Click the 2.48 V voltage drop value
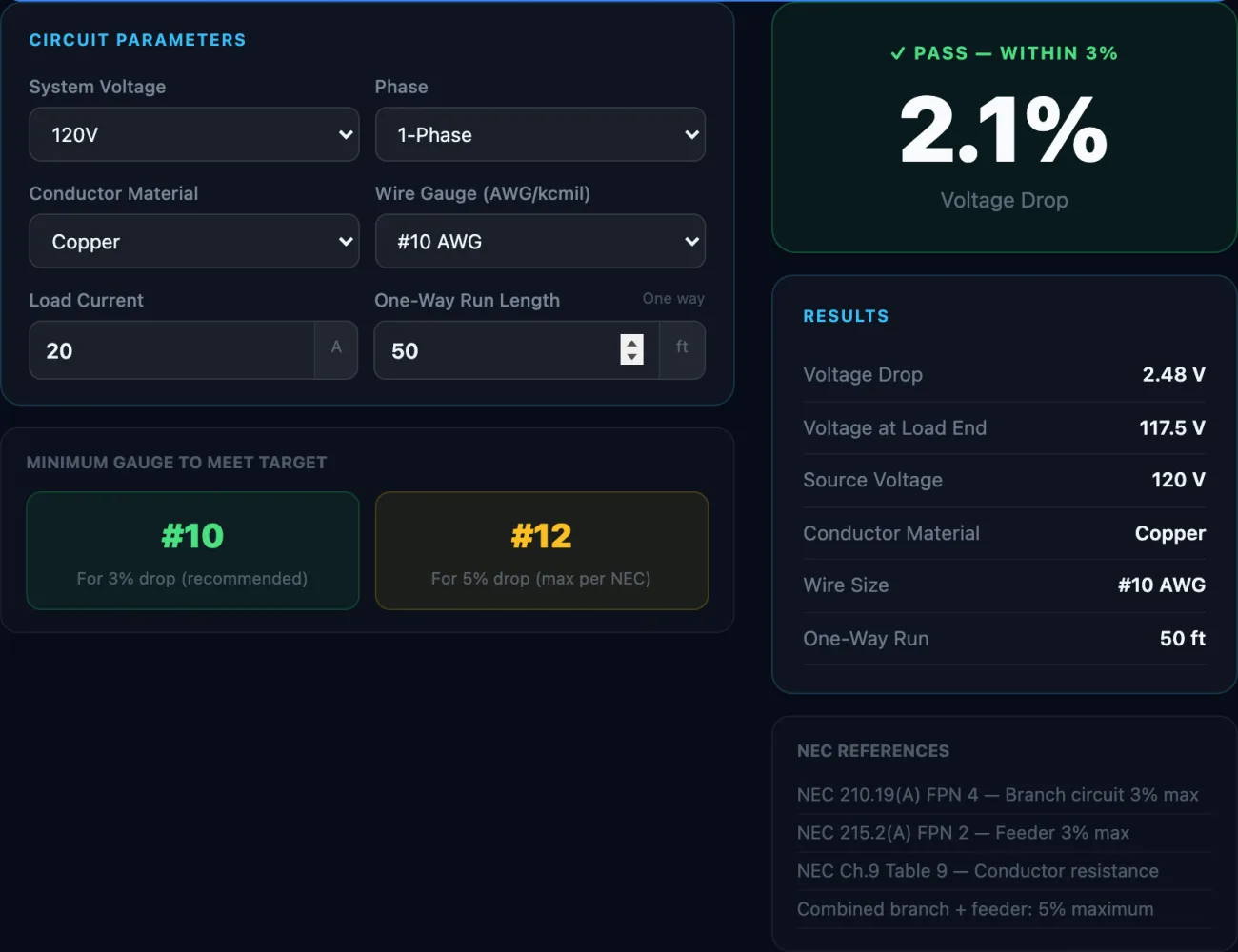This screenshot has width=1238, height=952. point(1173,374)
